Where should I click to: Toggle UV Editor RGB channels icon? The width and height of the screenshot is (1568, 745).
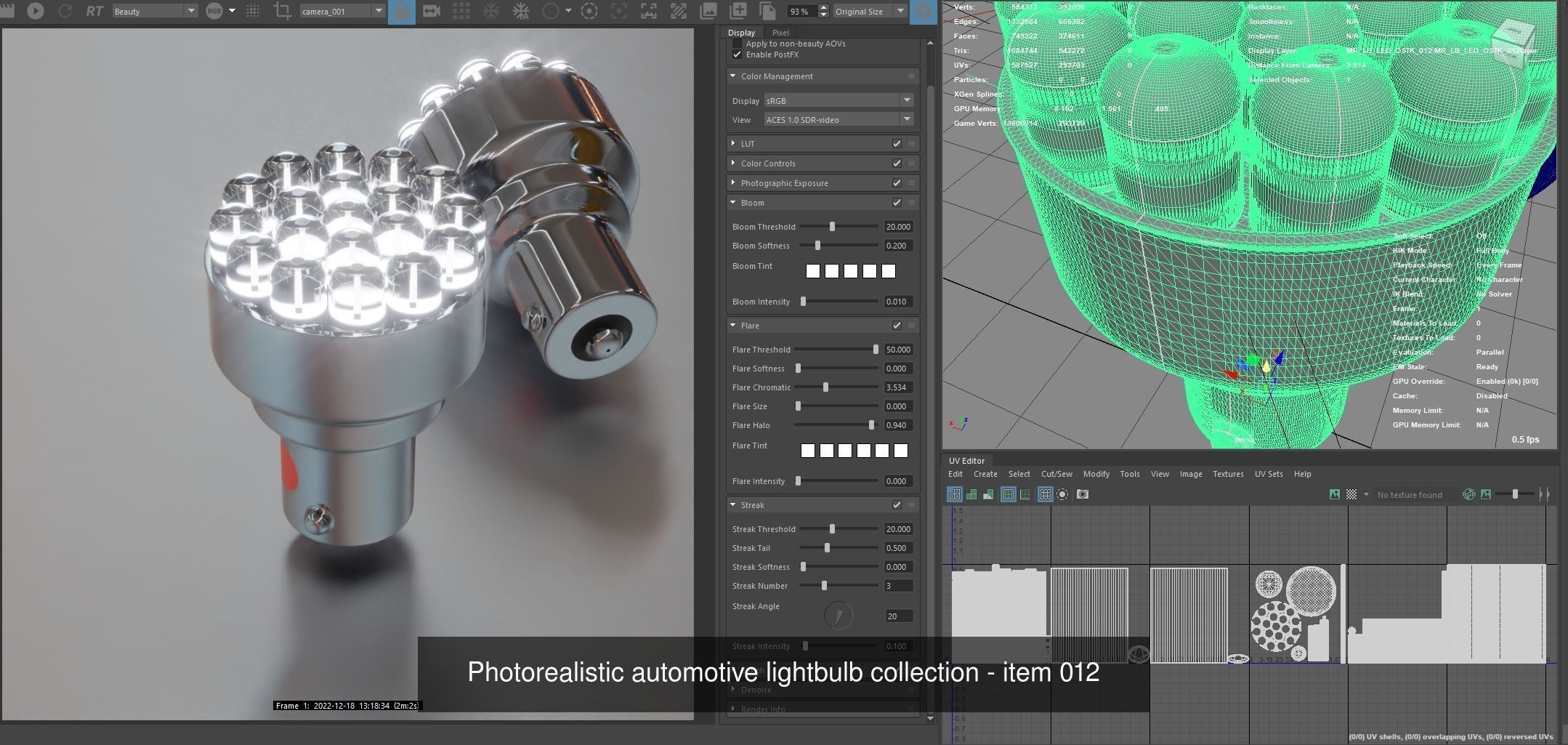(1468, 494)
